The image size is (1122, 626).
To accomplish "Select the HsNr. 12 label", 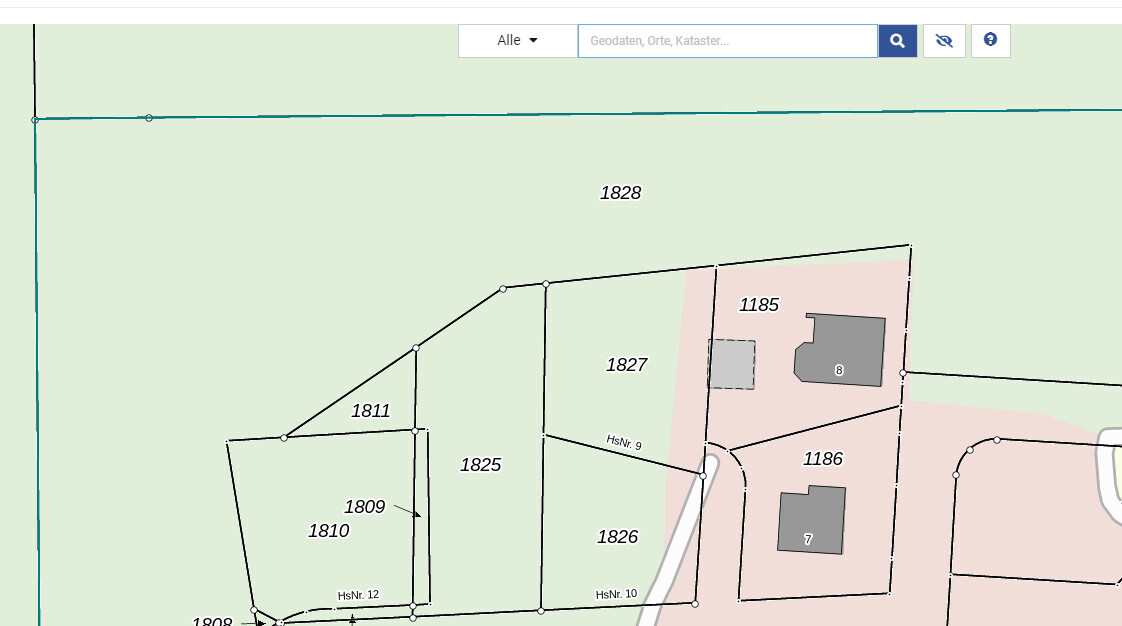I will pyautogui.click(x=358, y=595).
